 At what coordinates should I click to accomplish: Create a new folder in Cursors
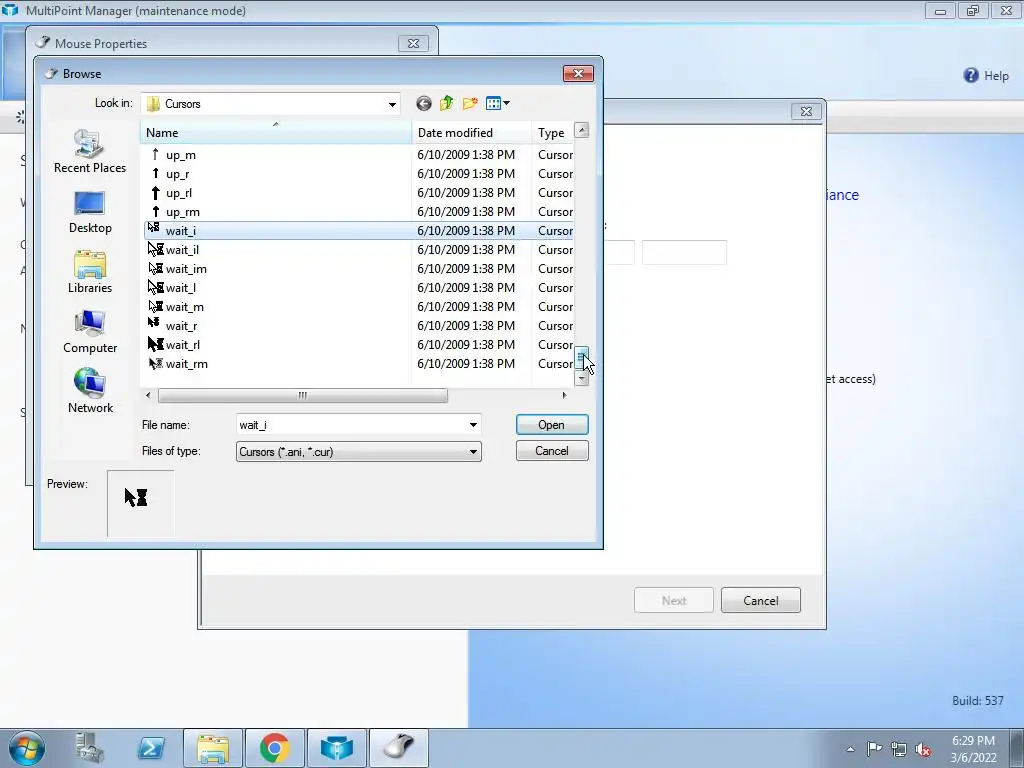click(470, 103)
